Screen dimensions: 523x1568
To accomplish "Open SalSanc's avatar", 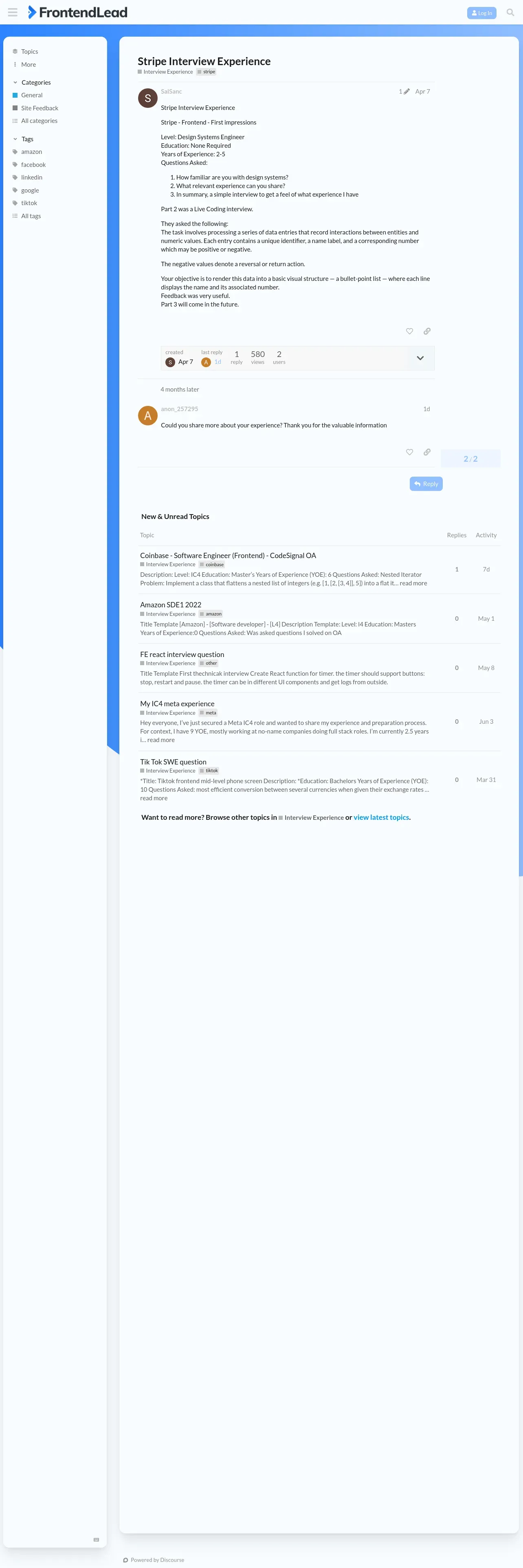I will 147,98.
